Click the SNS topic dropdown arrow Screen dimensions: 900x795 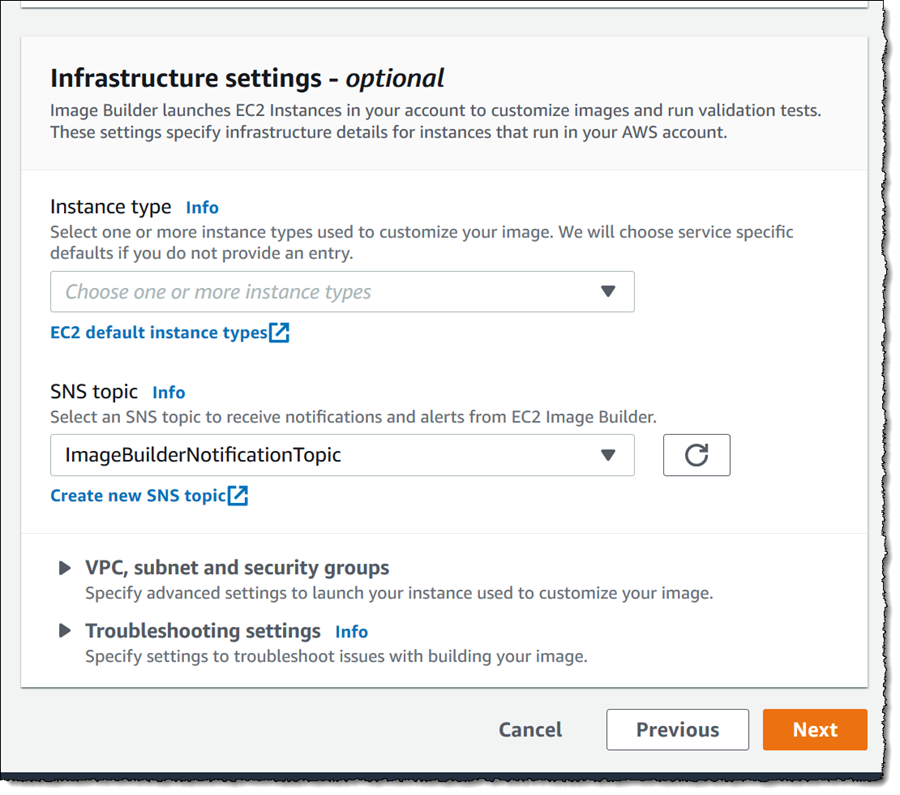point(608,455)
